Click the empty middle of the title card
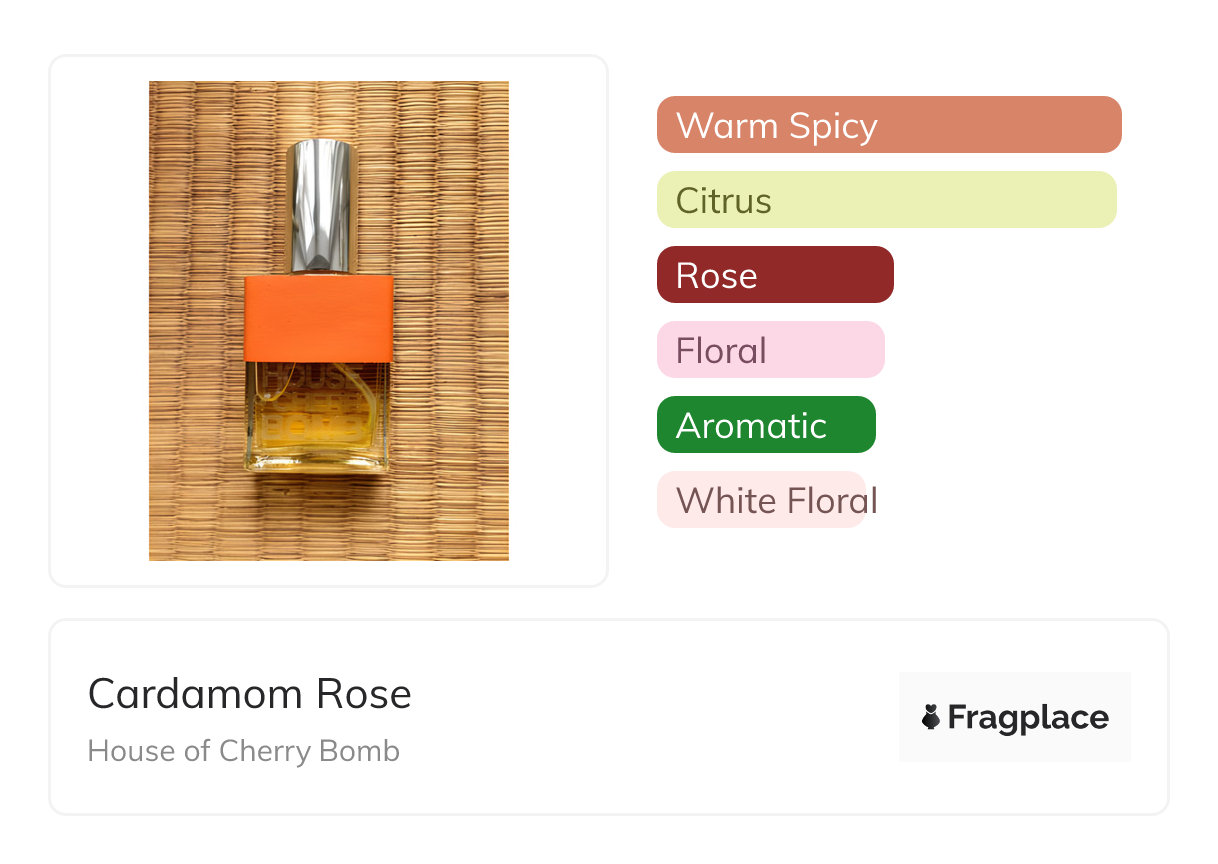1218x864 pixels. coord(650,717)
